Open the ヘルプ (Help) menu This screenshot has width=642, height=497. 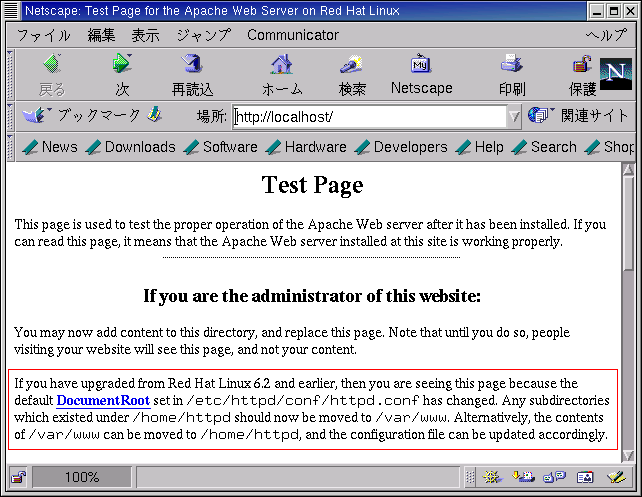[606, 35]
